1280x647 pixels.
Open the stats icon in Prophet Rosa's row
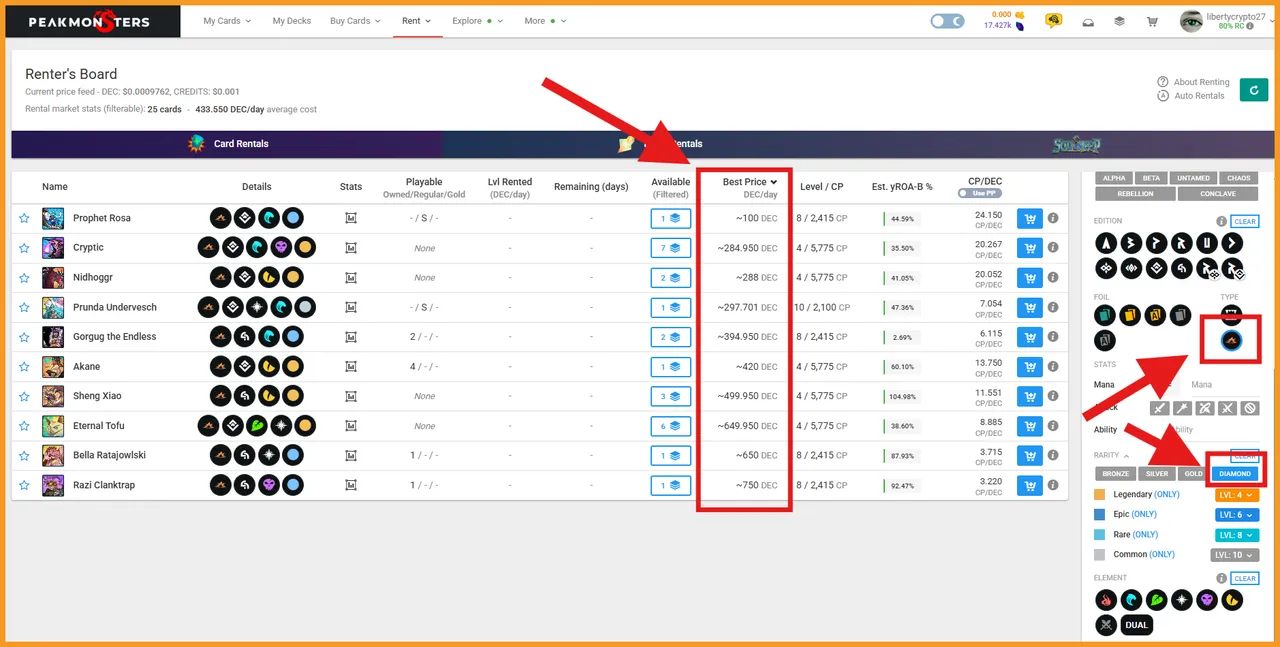pos(351,218)
